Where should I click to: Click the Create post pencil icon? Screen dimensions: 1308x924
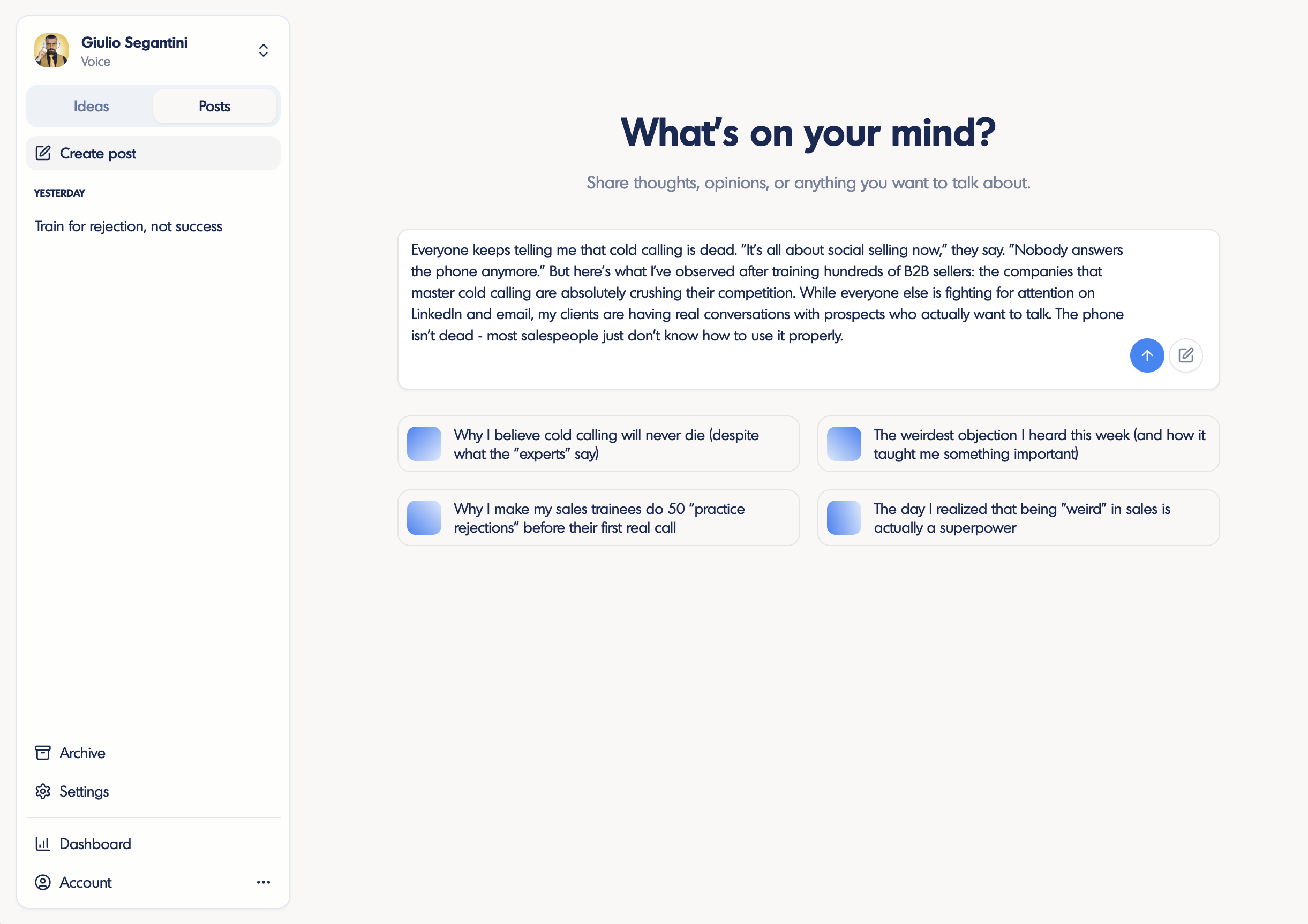coord(43,153)
